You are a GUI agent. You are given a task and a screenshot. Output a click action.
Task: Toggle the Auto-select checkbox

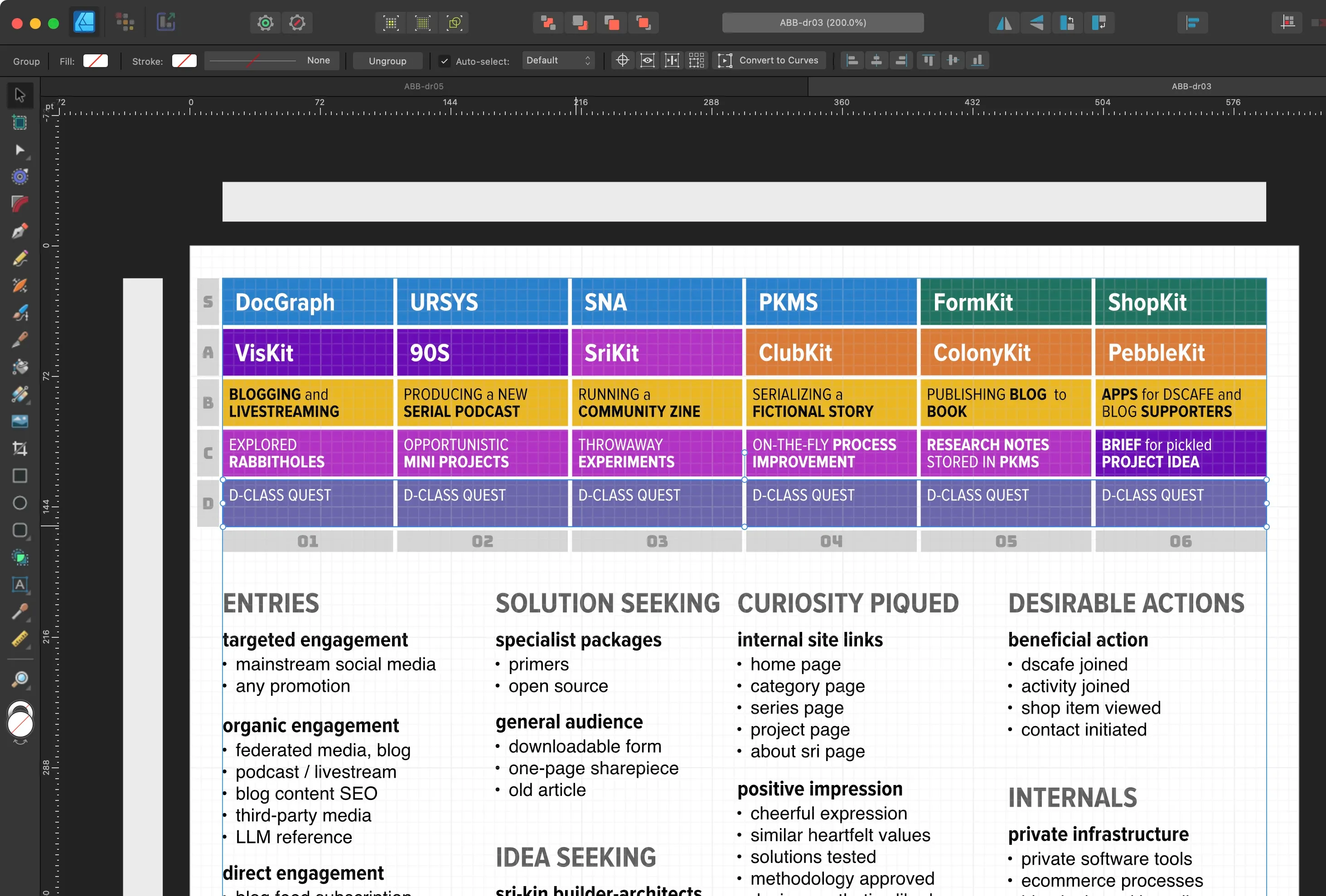[444, 60]
